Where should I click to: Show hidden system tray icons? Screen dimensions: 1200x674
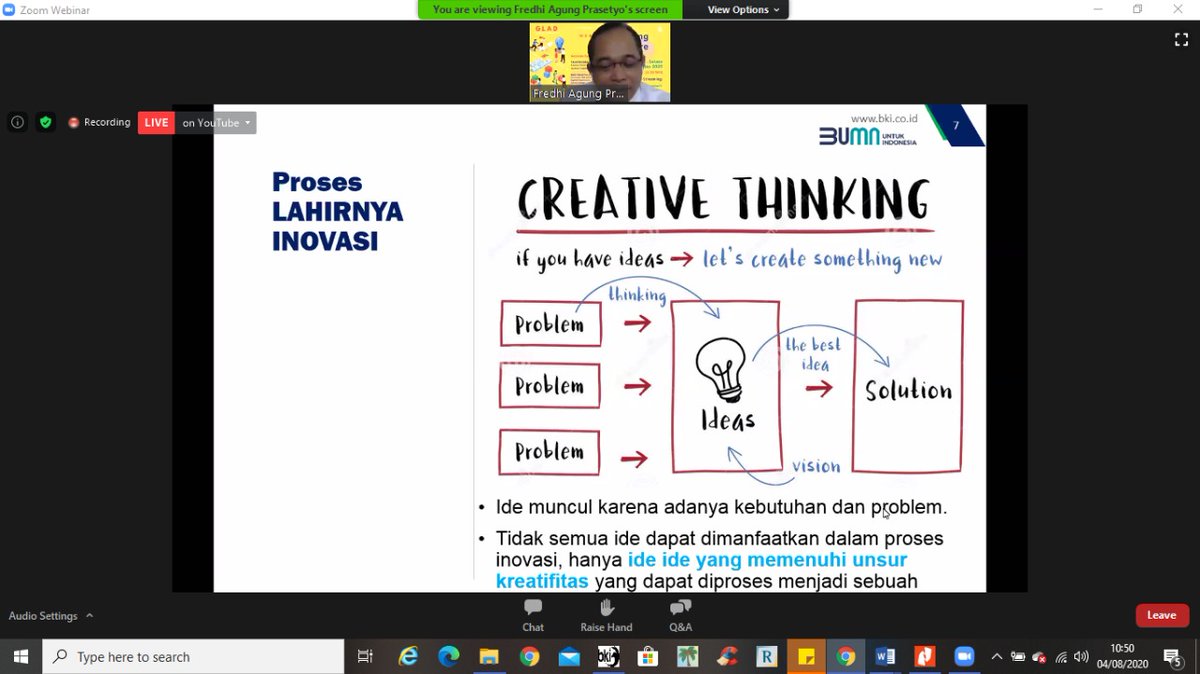(997, 656)
